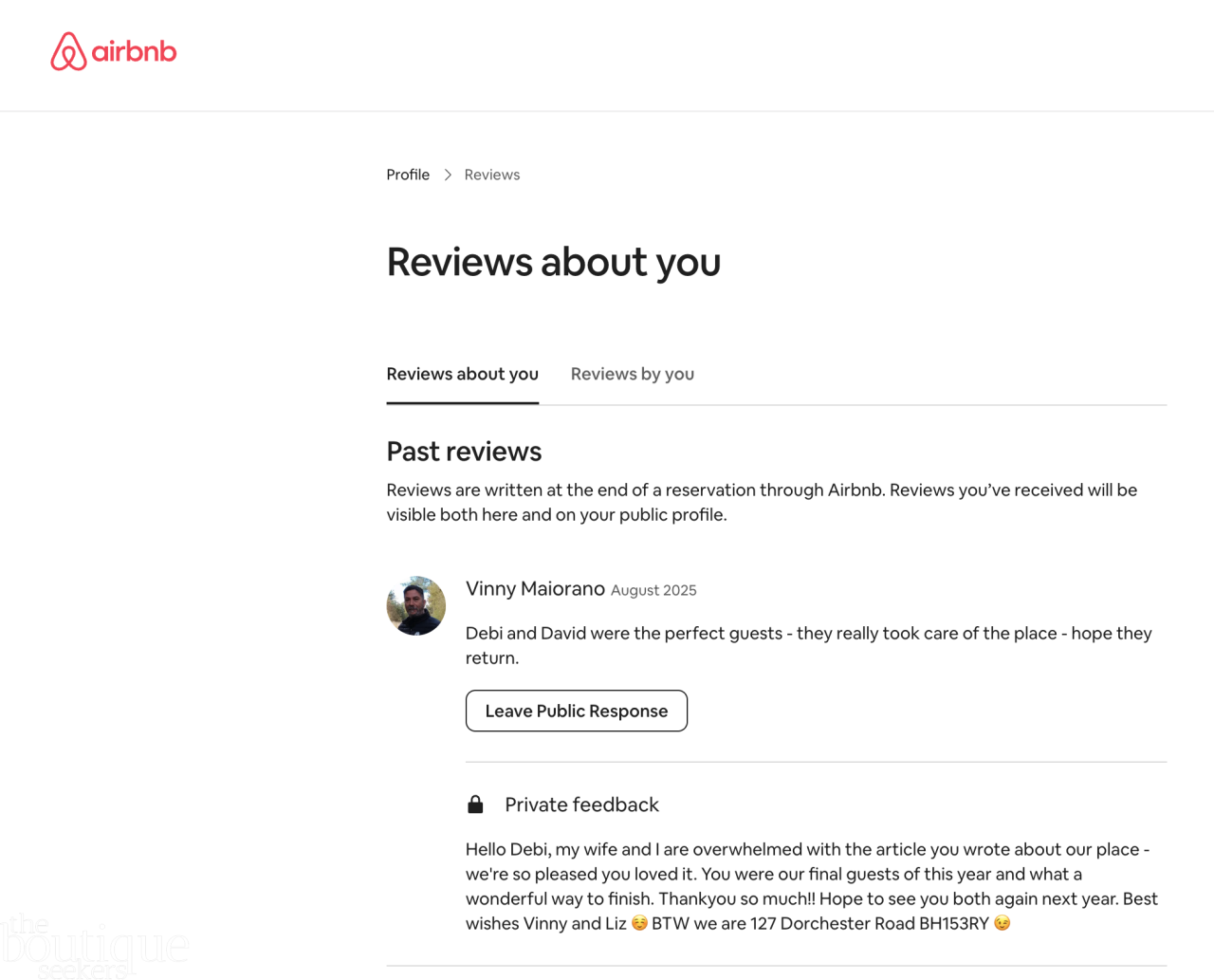Viewport: 1214px width, 980px height.
Task: Click the breadcrumb chevron arrow separator
Action: [448, 175]
